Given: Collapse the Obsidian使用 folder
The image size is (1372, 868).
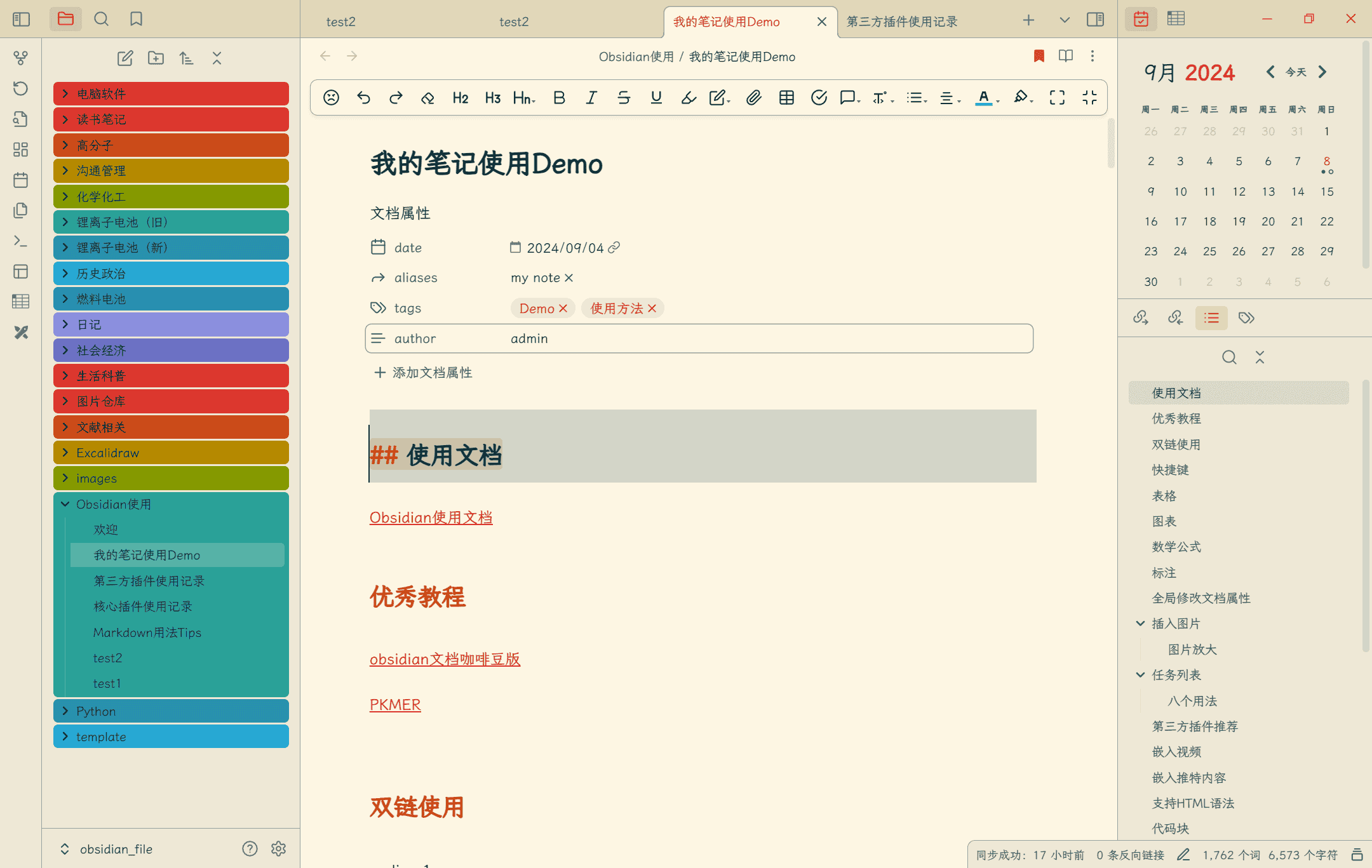Looking at the screenshot, I should coord(65,504).
